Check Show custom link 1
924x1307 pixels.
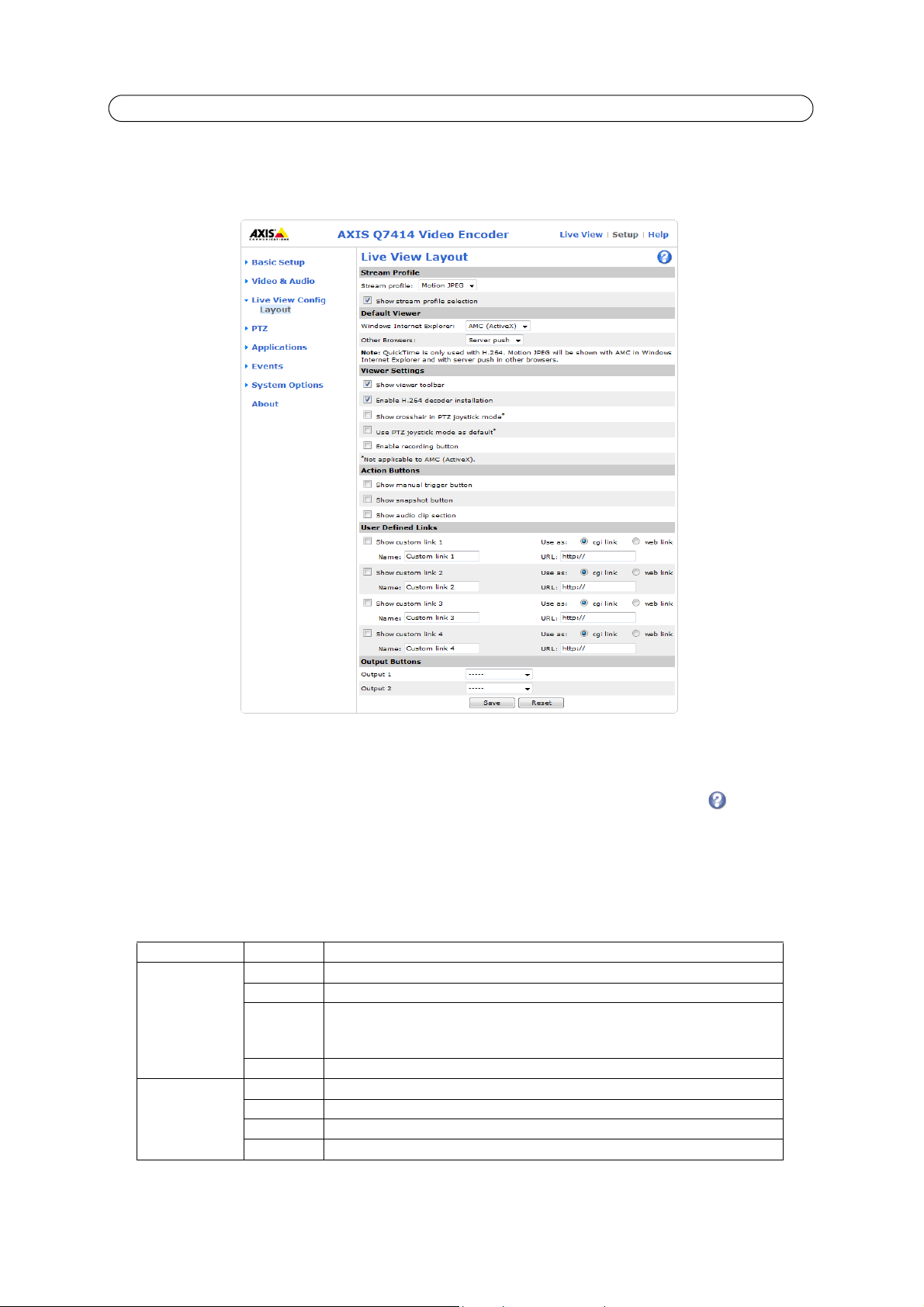[368, 541]
